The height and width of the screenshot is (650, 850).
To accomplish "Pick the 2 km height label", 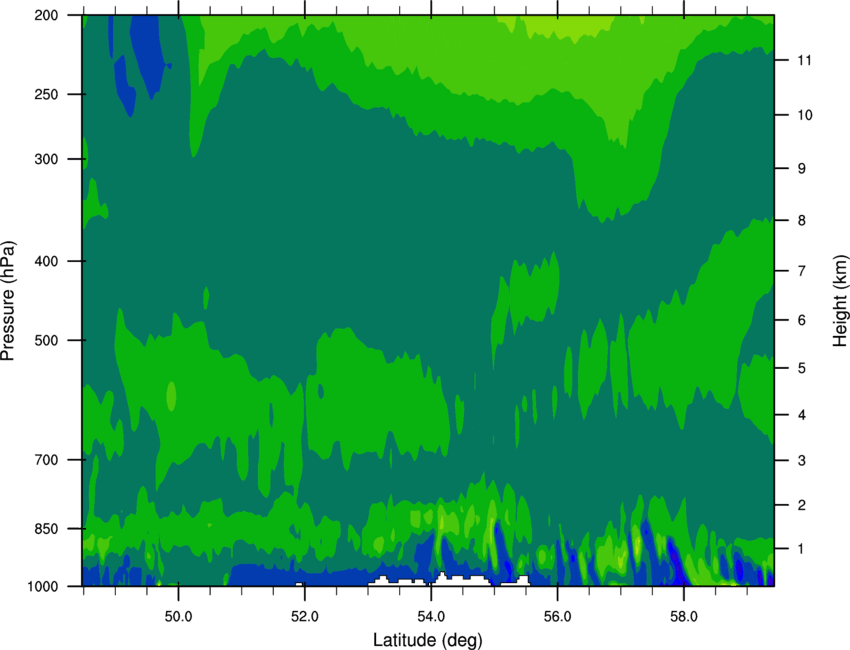I will (x=802, y=505).
